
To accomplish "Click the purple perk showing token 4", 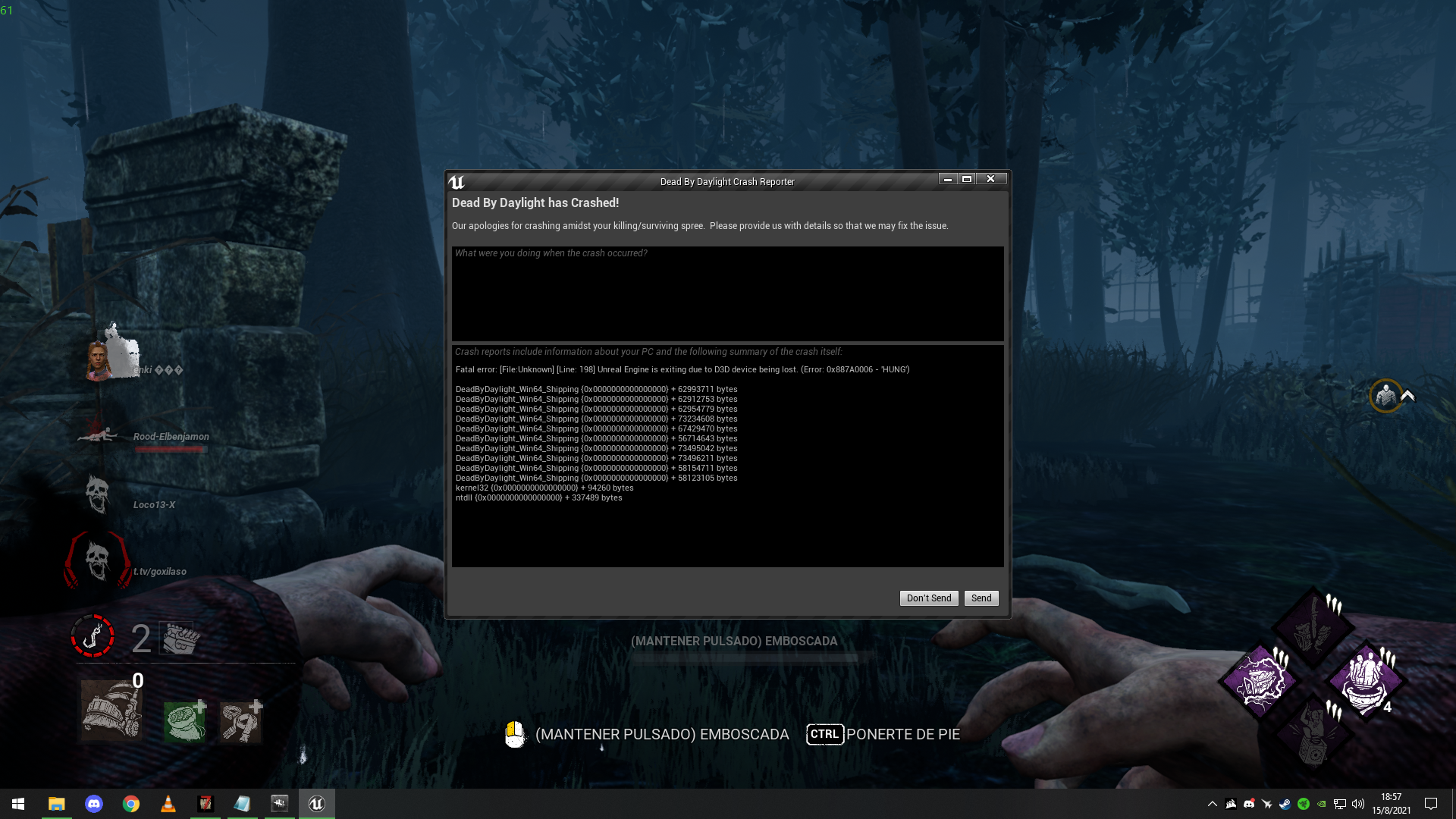I will click(1367, 681).
